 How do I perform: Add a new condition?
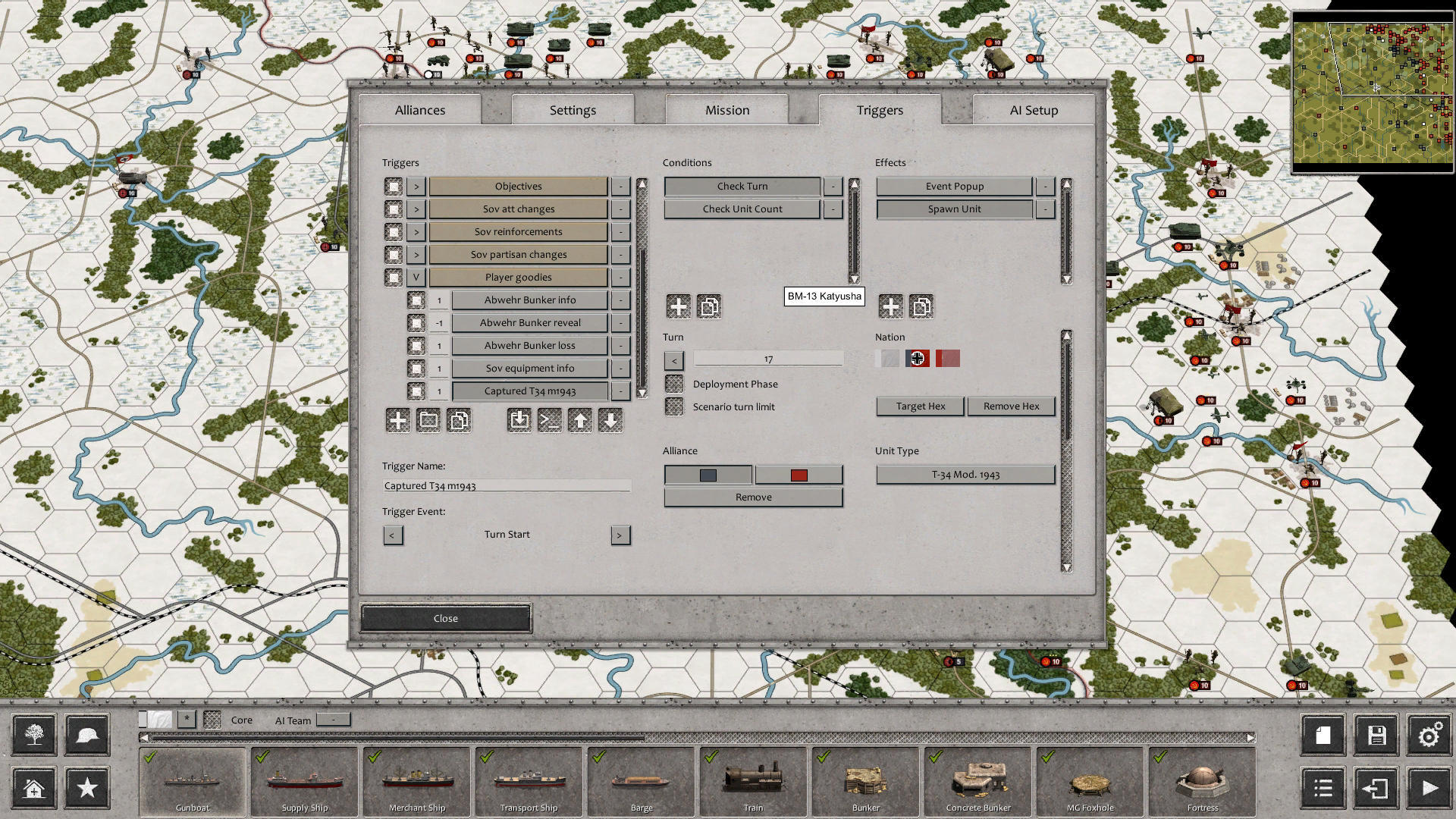coord(679,306)
